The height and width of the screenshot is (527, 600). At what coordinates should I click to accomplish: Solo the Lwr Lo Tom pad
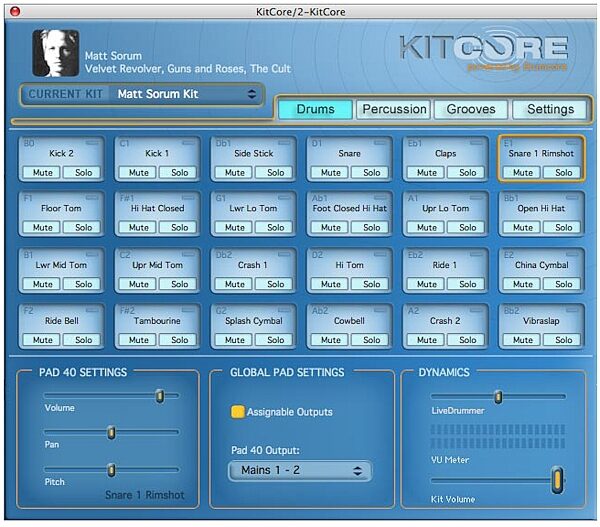(276, 228)
